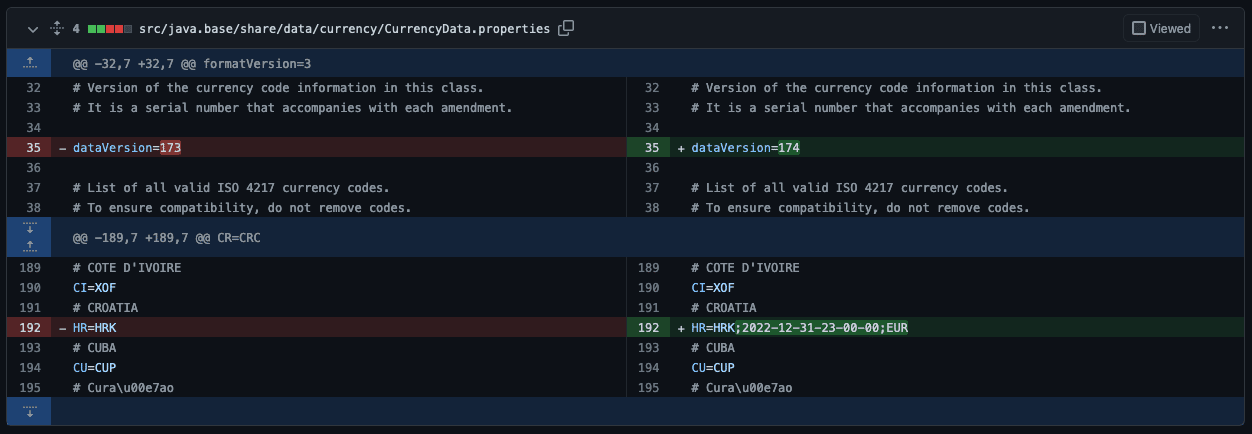This screenshot has height=434, width=1252.
Task: Open the CurrencyData.properties file path link
Action: point(344,29)
